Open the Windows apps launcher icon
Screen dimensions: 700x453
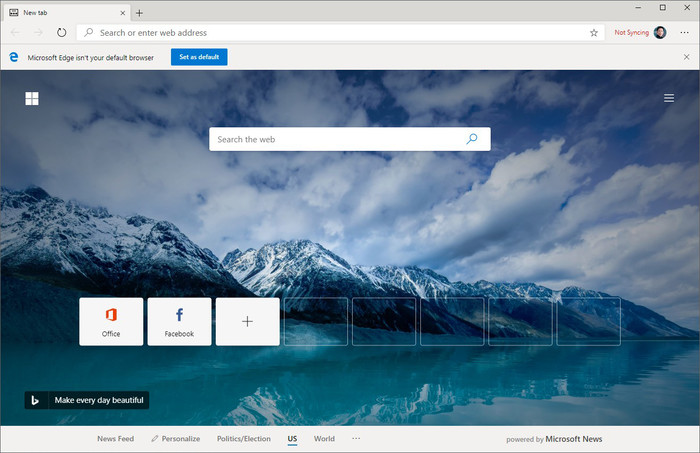tap(32, 98)
